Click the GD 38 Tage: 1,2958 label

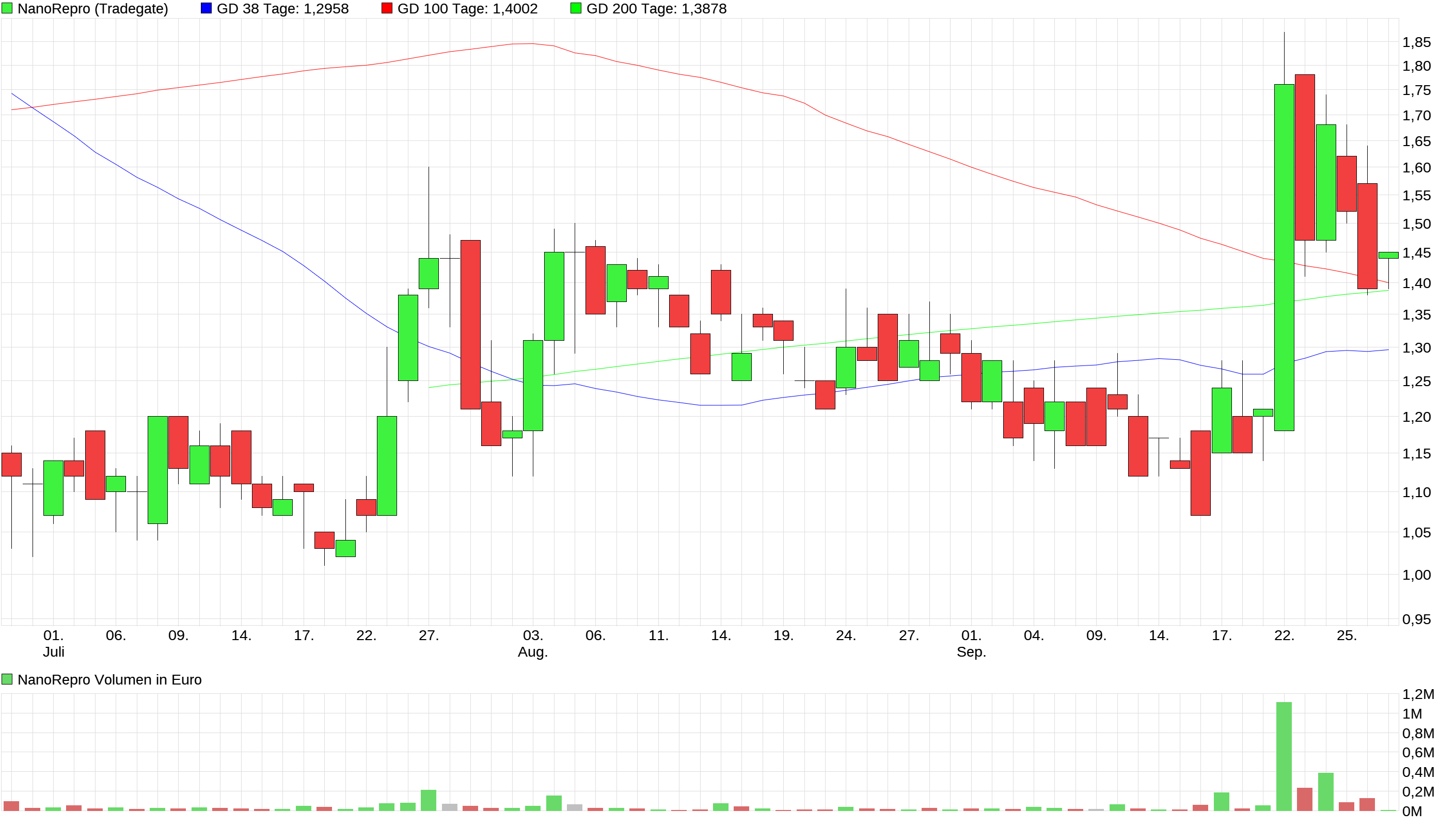point(282,9)
